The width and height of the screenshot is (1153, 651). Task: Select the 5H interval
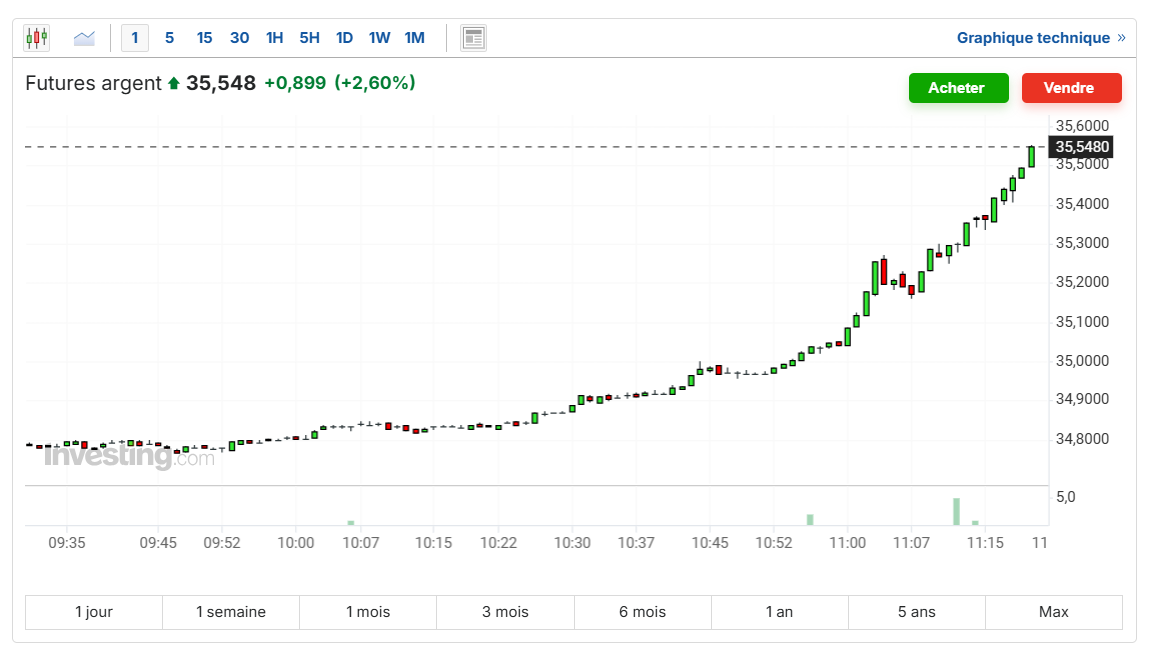click(x=310, y=38)
